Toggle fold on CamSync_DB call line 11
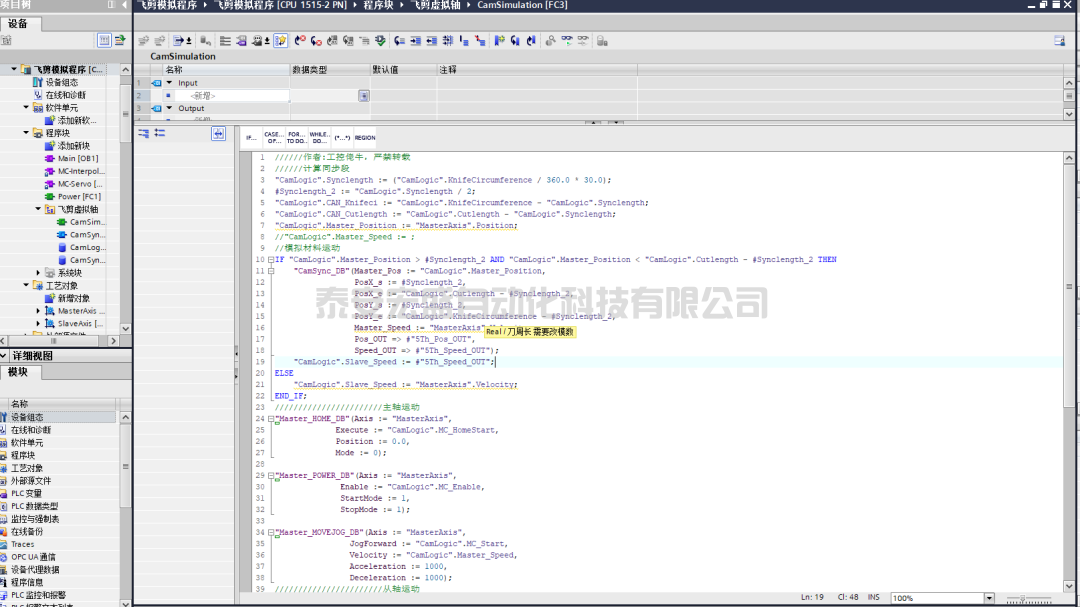Viewport: 1080px width, 607px height. tap(270, 271)
